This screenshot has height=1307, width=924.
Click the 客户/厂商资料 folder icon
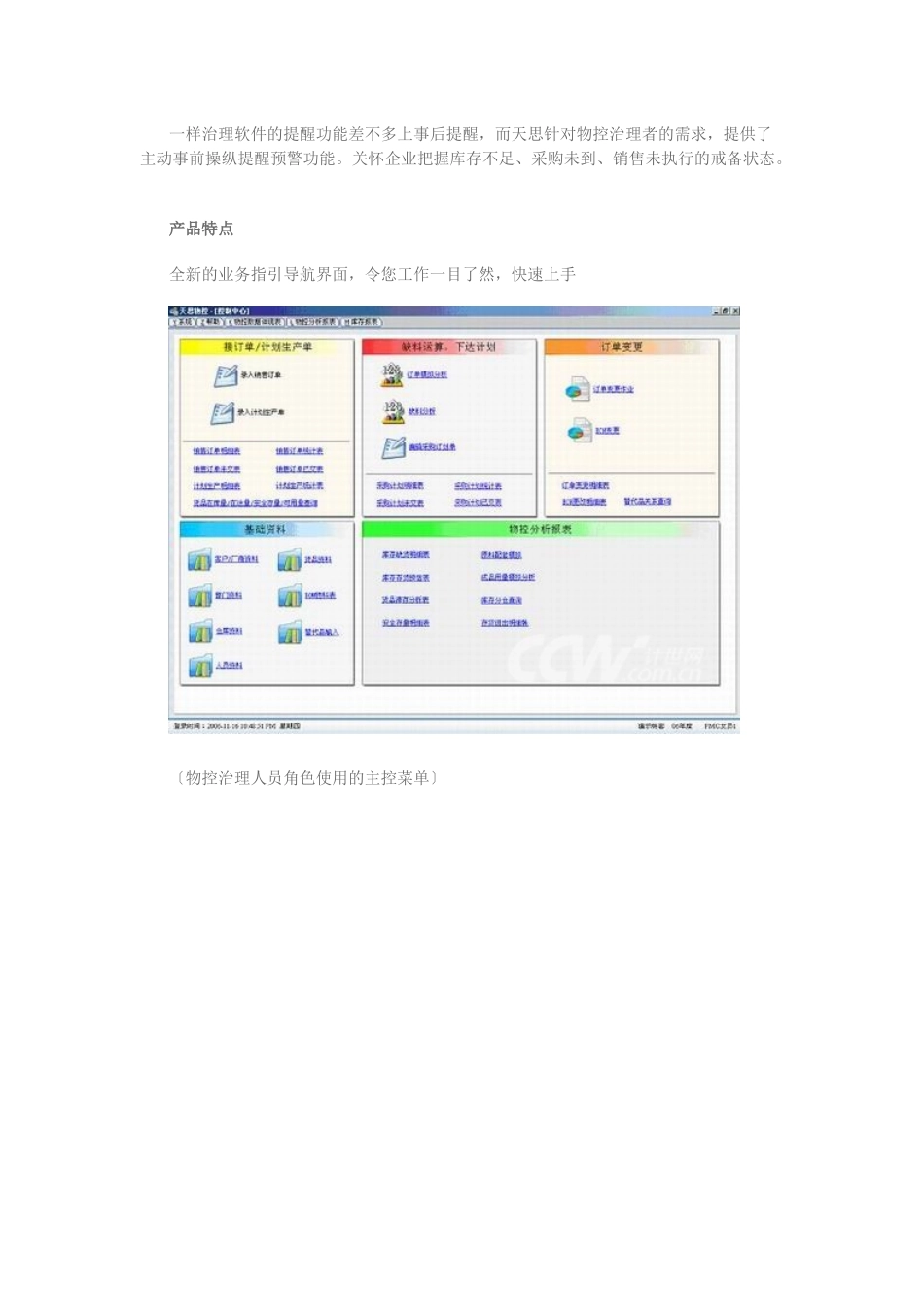pos(199,560)
